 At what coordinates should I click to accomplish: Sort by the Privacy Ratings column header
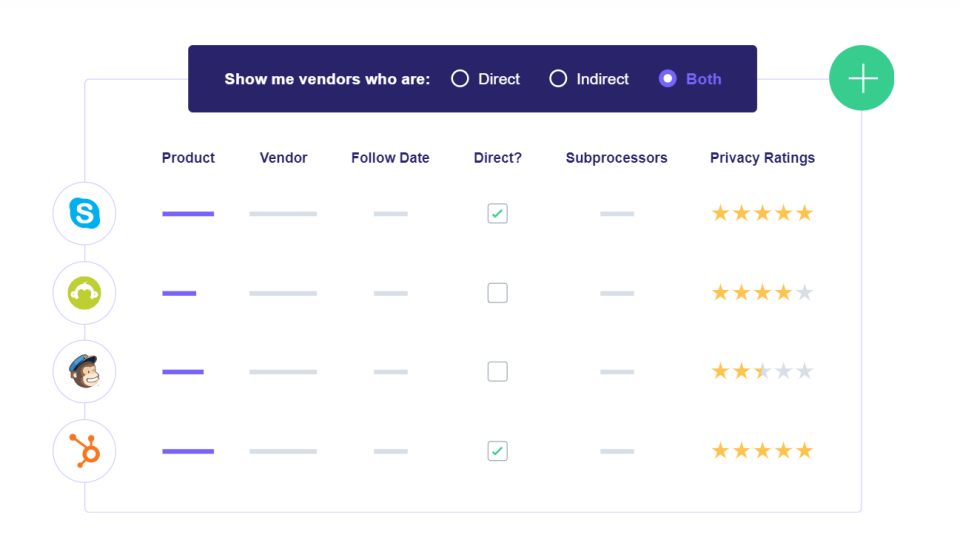[x=762, y=158]
